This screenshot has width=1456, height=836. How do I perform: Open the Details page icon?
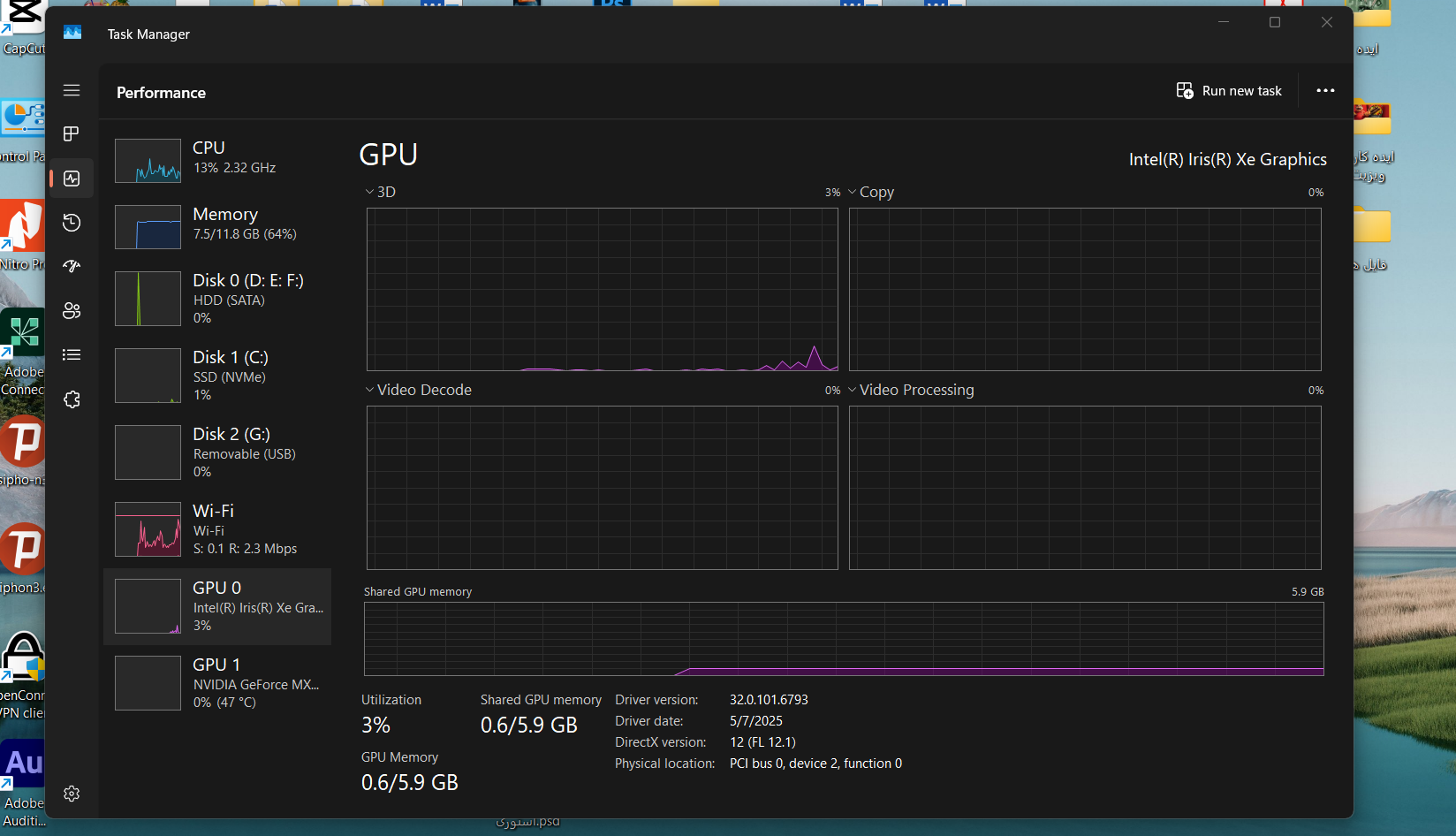[72, 354]
